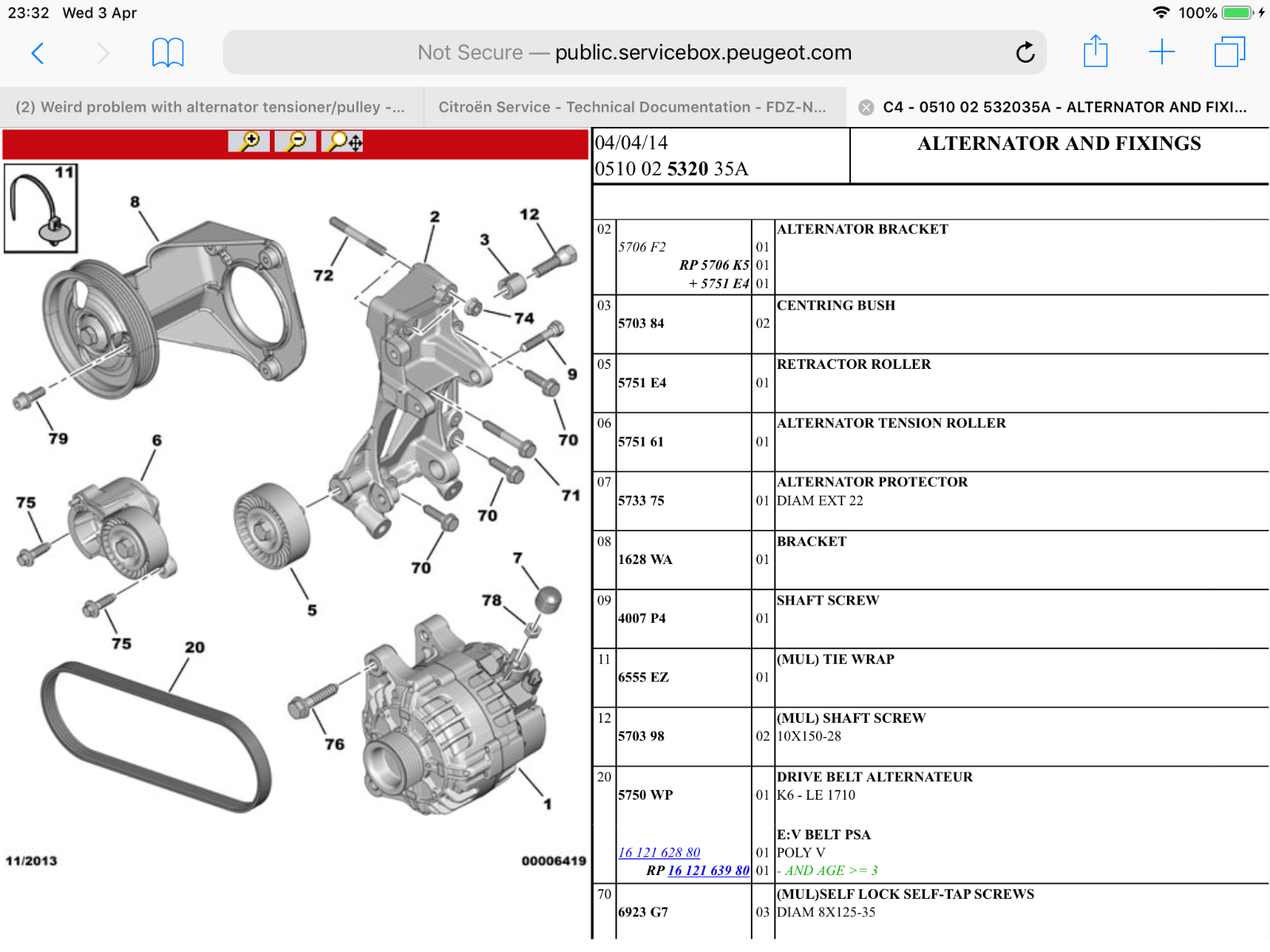Image resolution: width=1270 pixels, height=952 pixels.
Task: Go back with Safari back arrow
Action: click(x=37, y=53)
